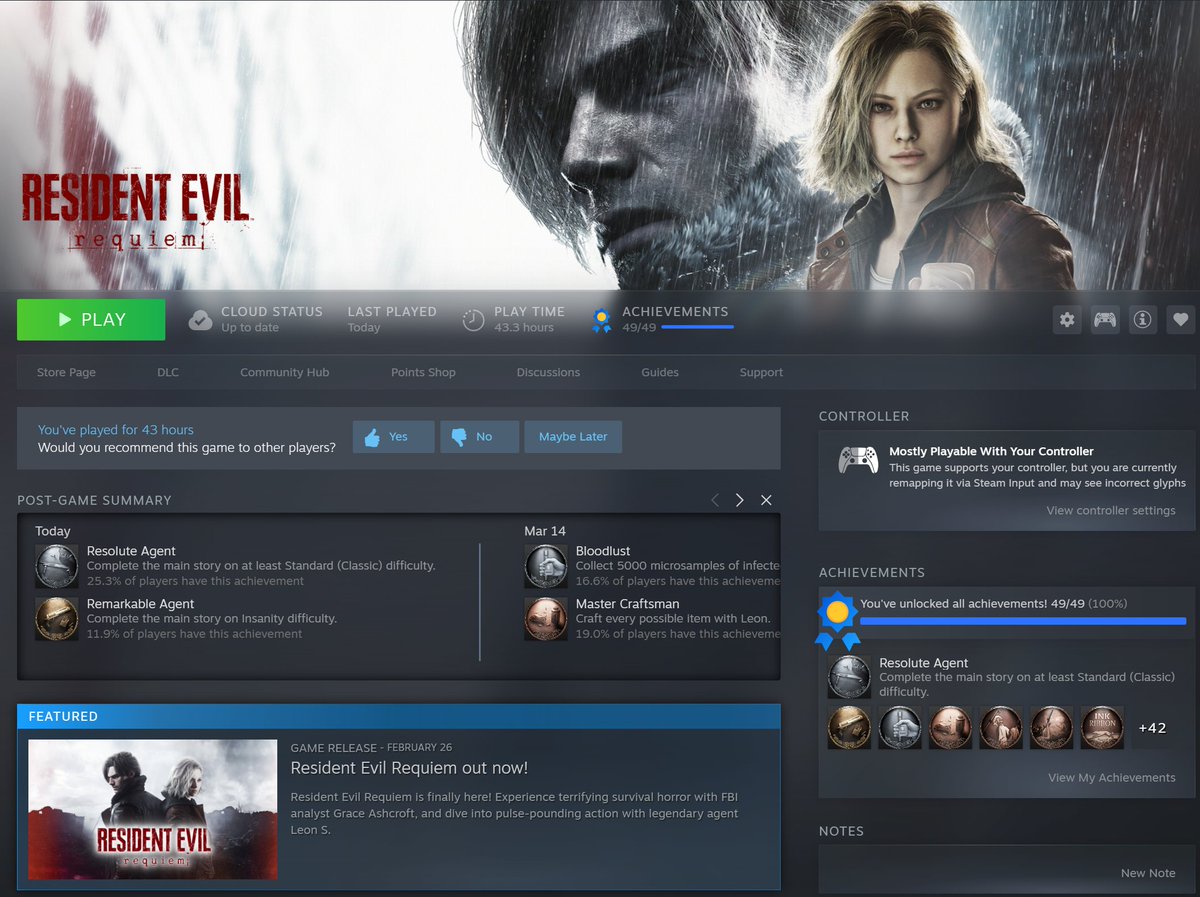This screenshot has height=897, width=1200.
Task: Open Resolute Agent achievement icon in summary
Action: point(57,566)
